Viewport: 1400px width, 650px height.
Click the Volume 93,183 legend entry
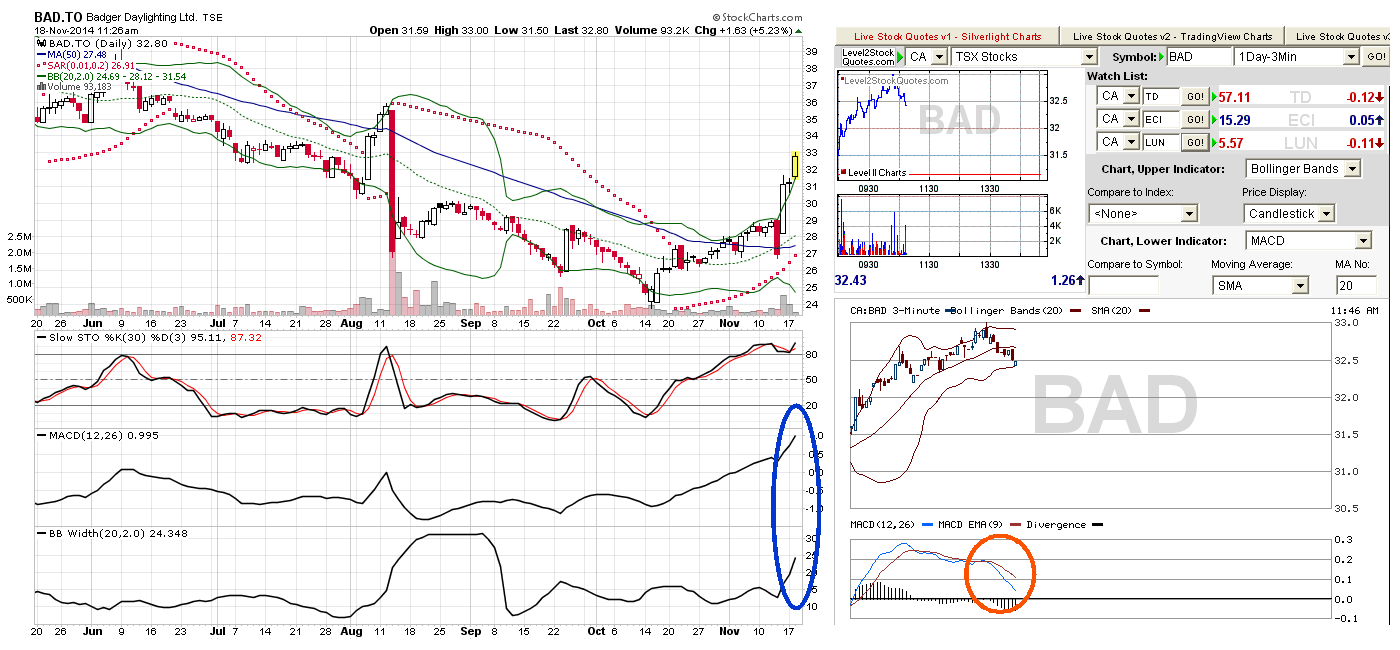click(73, 87)
